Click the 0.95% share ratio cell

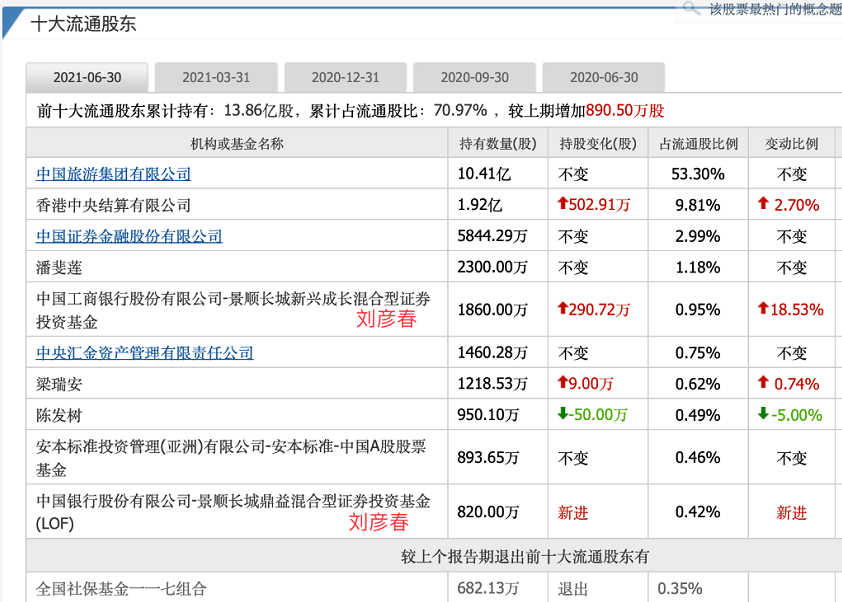point(698,310)
